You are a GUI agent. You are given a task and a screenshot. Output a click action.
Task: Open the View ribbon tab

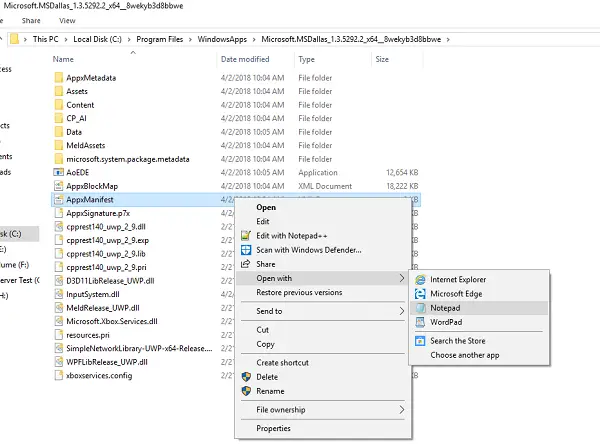(67, 21)
